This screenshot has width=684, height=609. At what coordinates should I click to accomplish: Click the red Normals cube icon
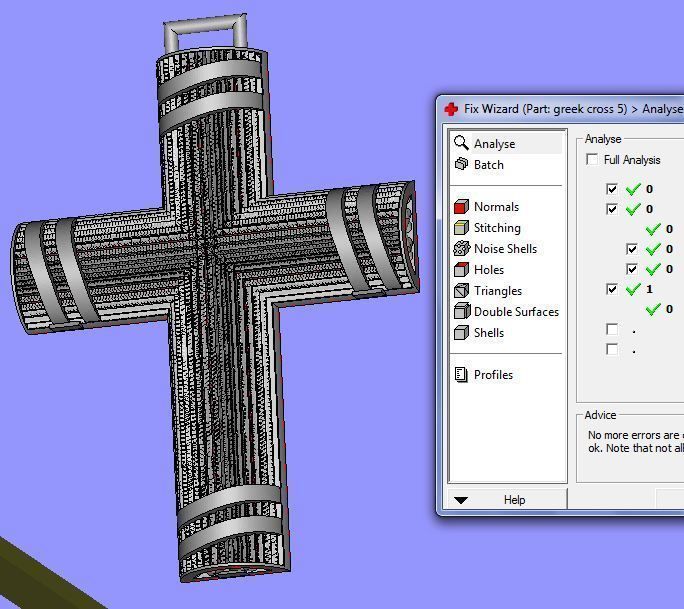461,206
